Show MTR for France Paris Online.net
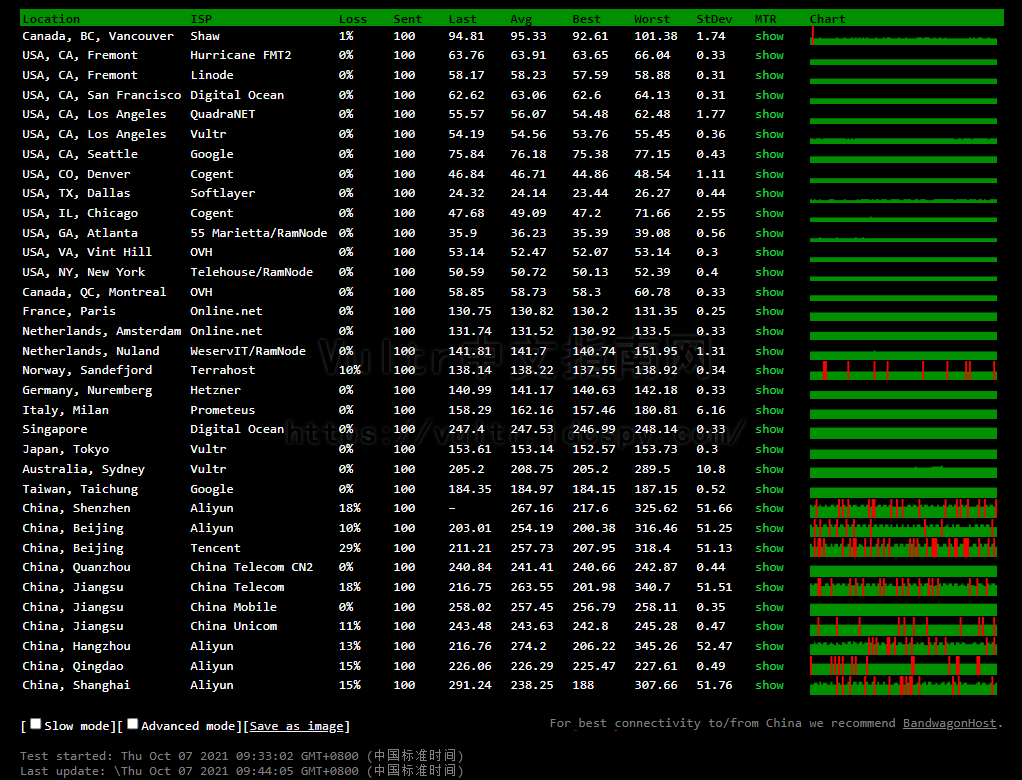Screen dimensions: 1022x780 pos(769,311)
